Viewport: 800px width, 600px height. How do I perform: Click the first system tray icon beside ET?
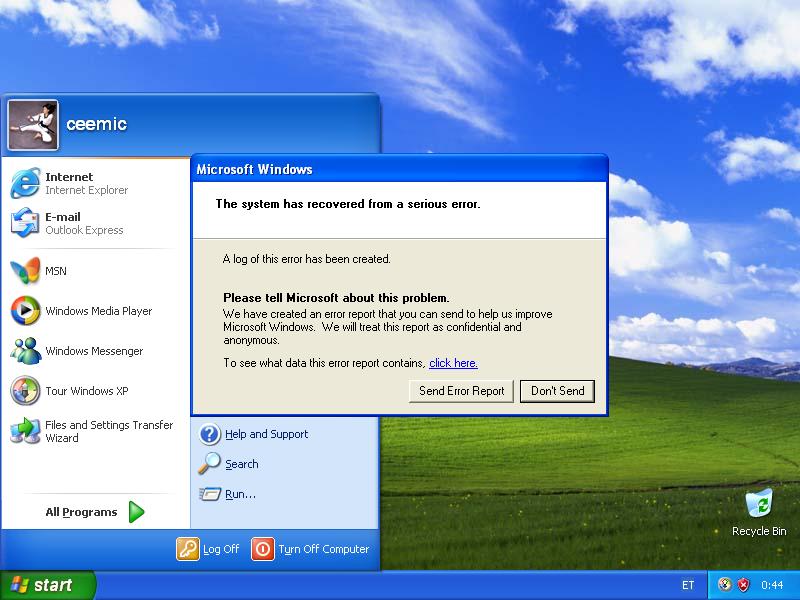724,585
